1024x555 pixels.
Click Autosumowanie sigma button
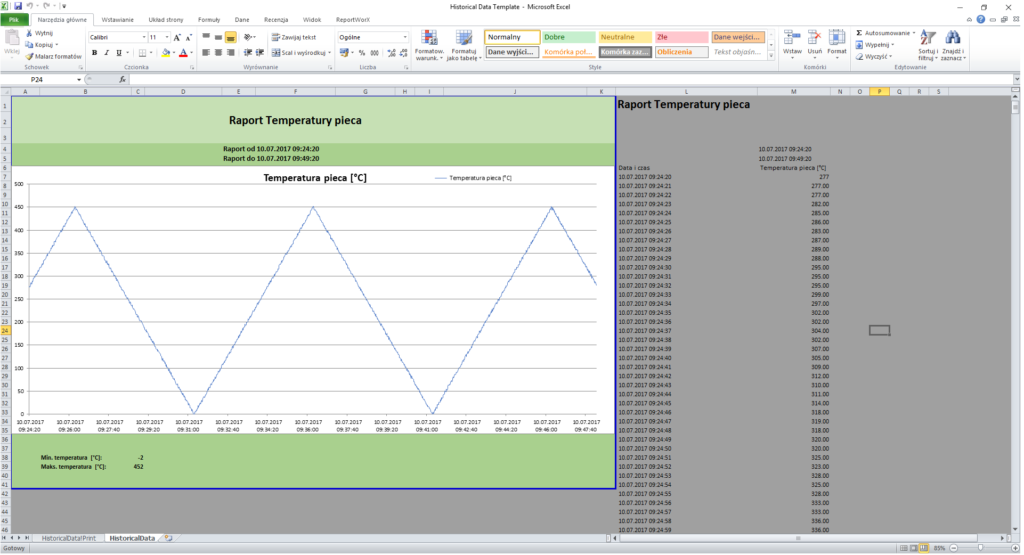click(x=883, y=33)
